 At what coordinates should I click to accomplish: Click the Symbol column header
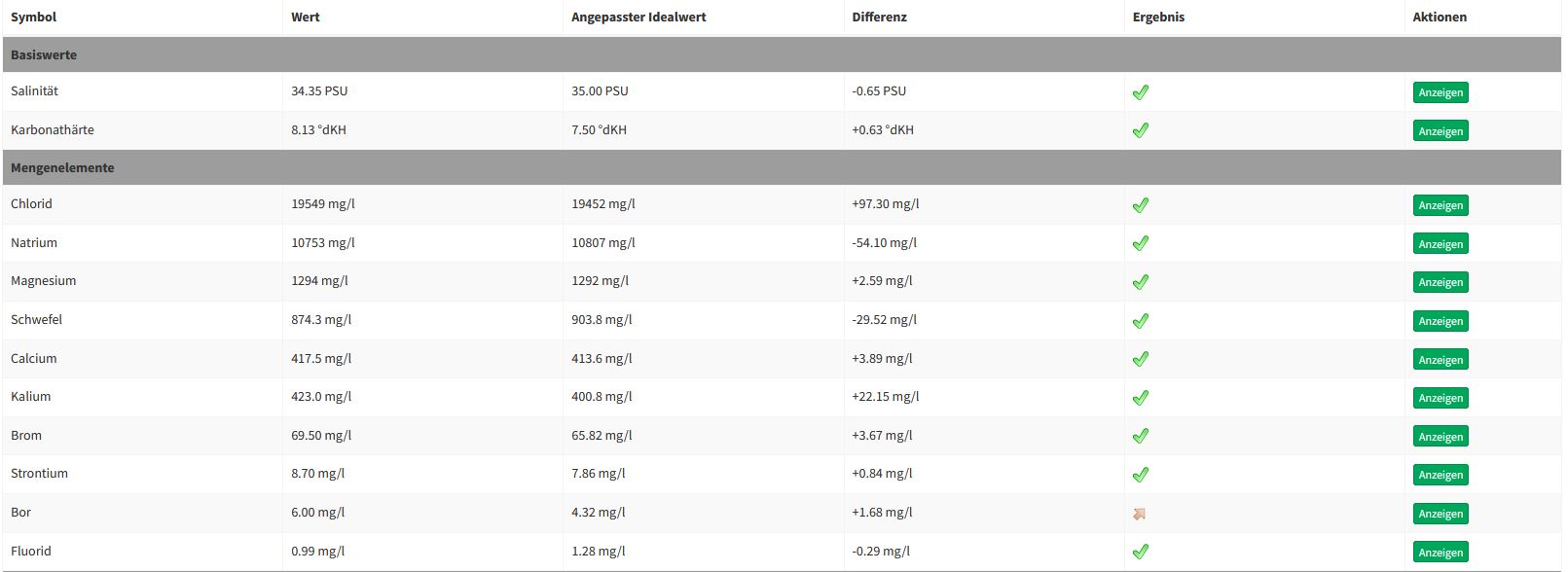(x=34, y=18)
